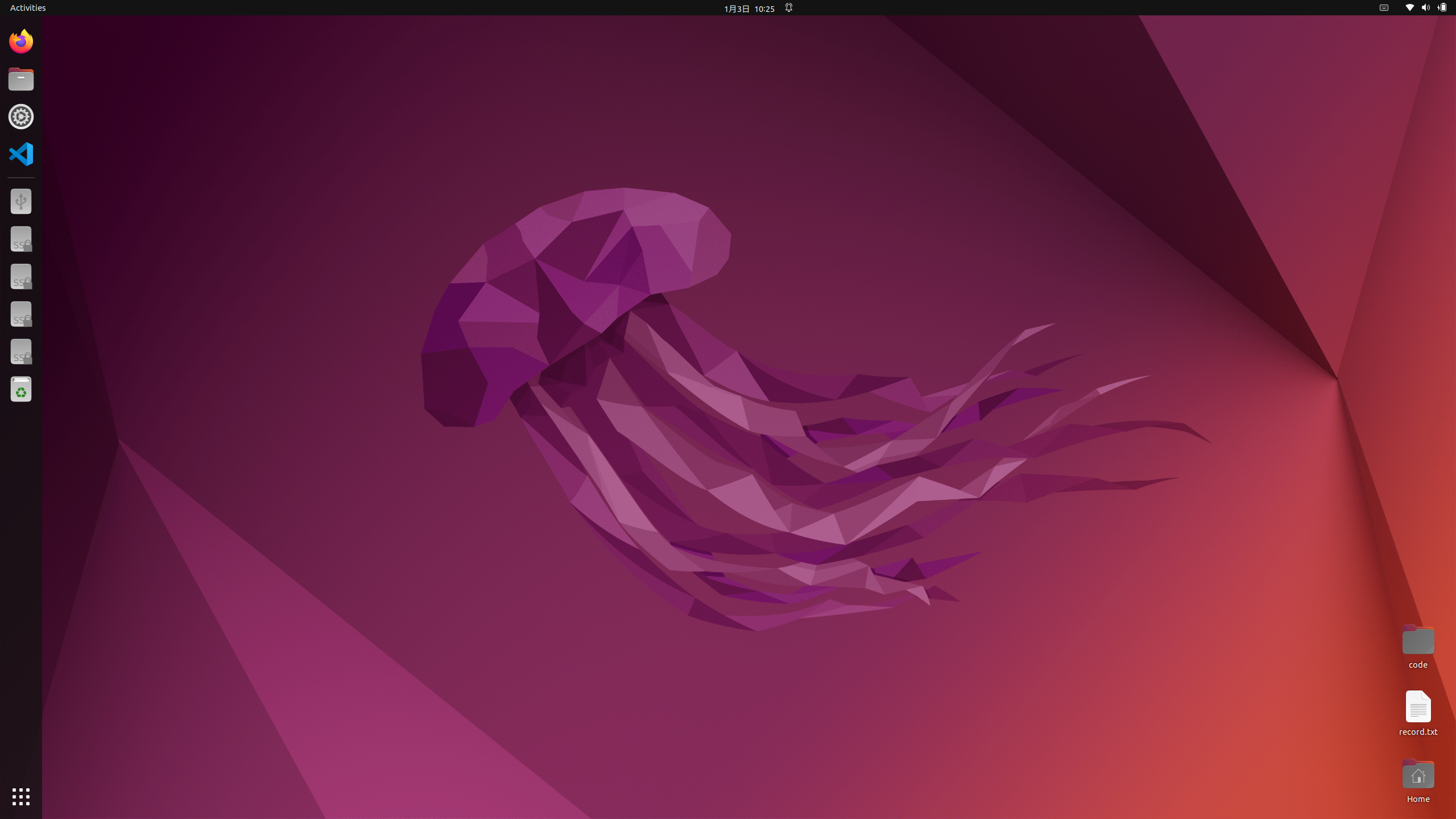Image resolution: width=1456 pixels, height=819 pixels.
Task: Open system menu via battery icon
Action: pyautogui.click(x=1442, y=8)
